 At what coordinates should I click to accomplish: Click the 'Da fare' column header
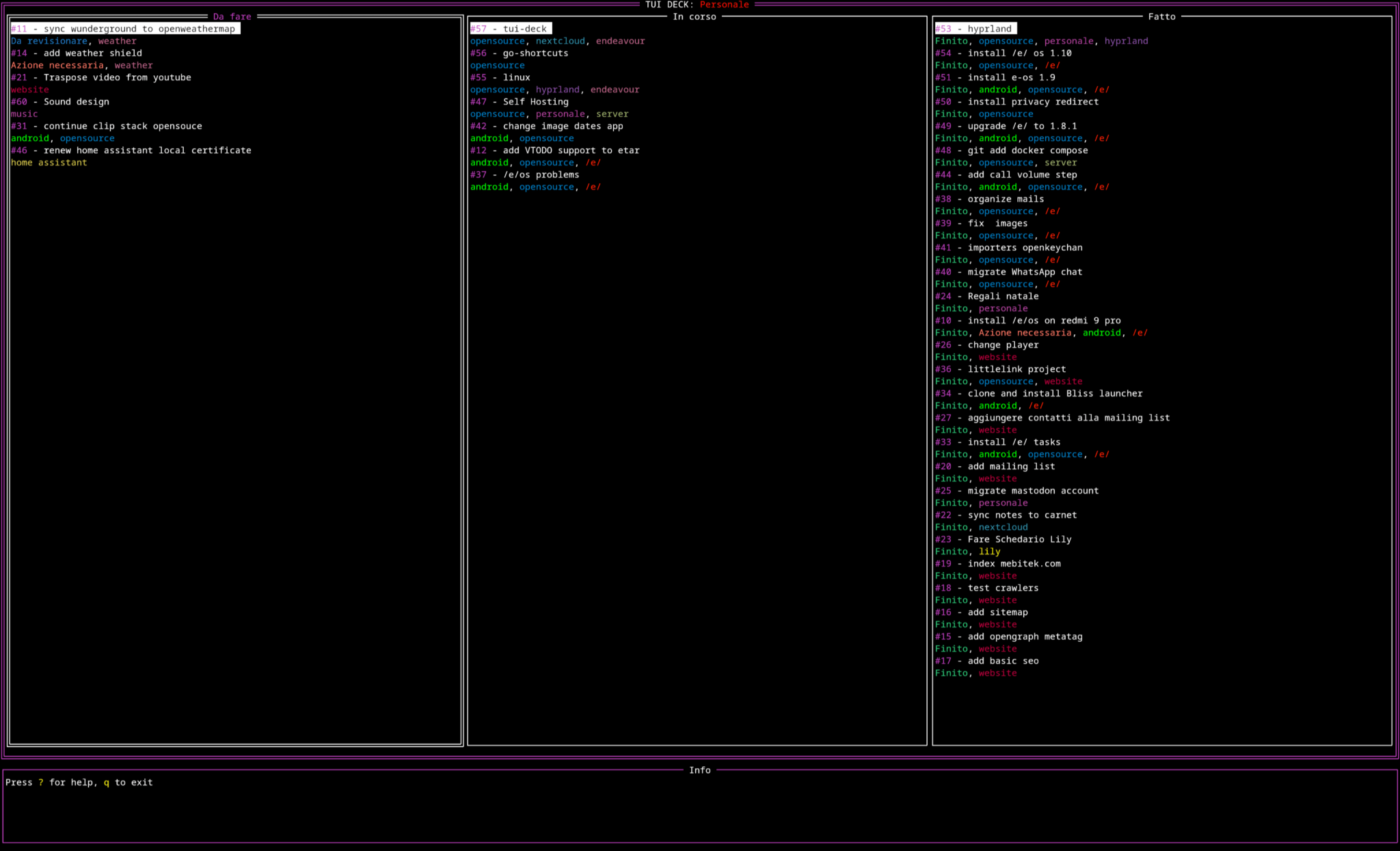(x=232, y=16)
